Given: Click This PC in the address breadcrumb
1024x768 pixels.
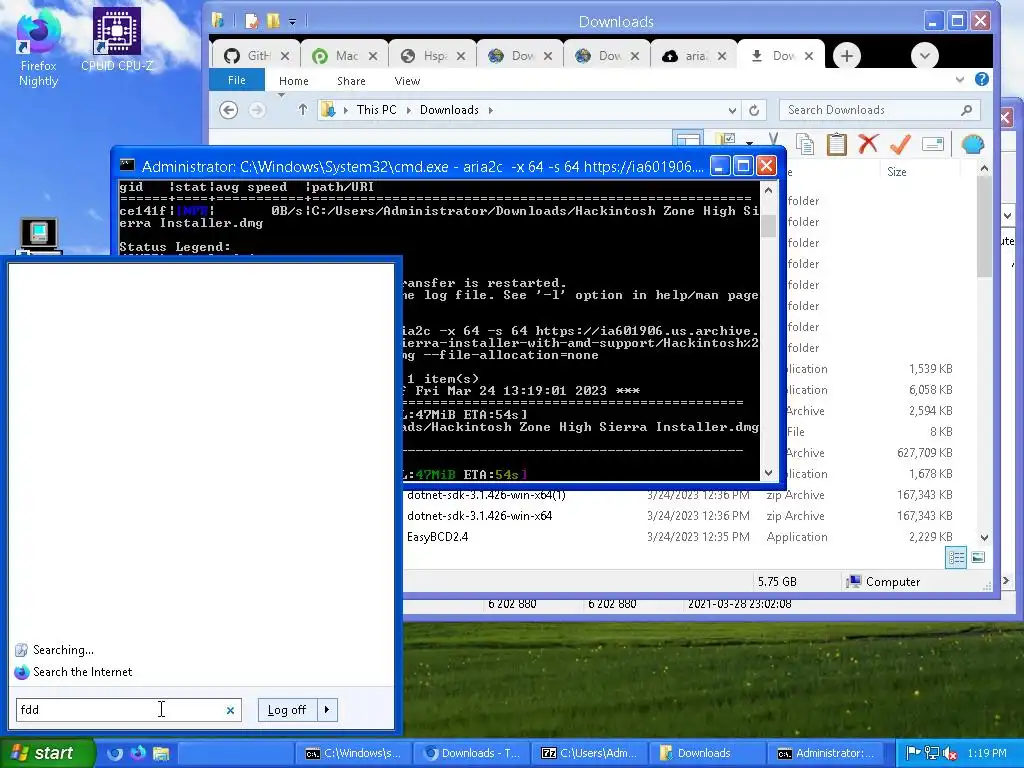Looking at the screenshot, I should click(x=376, y=110).
